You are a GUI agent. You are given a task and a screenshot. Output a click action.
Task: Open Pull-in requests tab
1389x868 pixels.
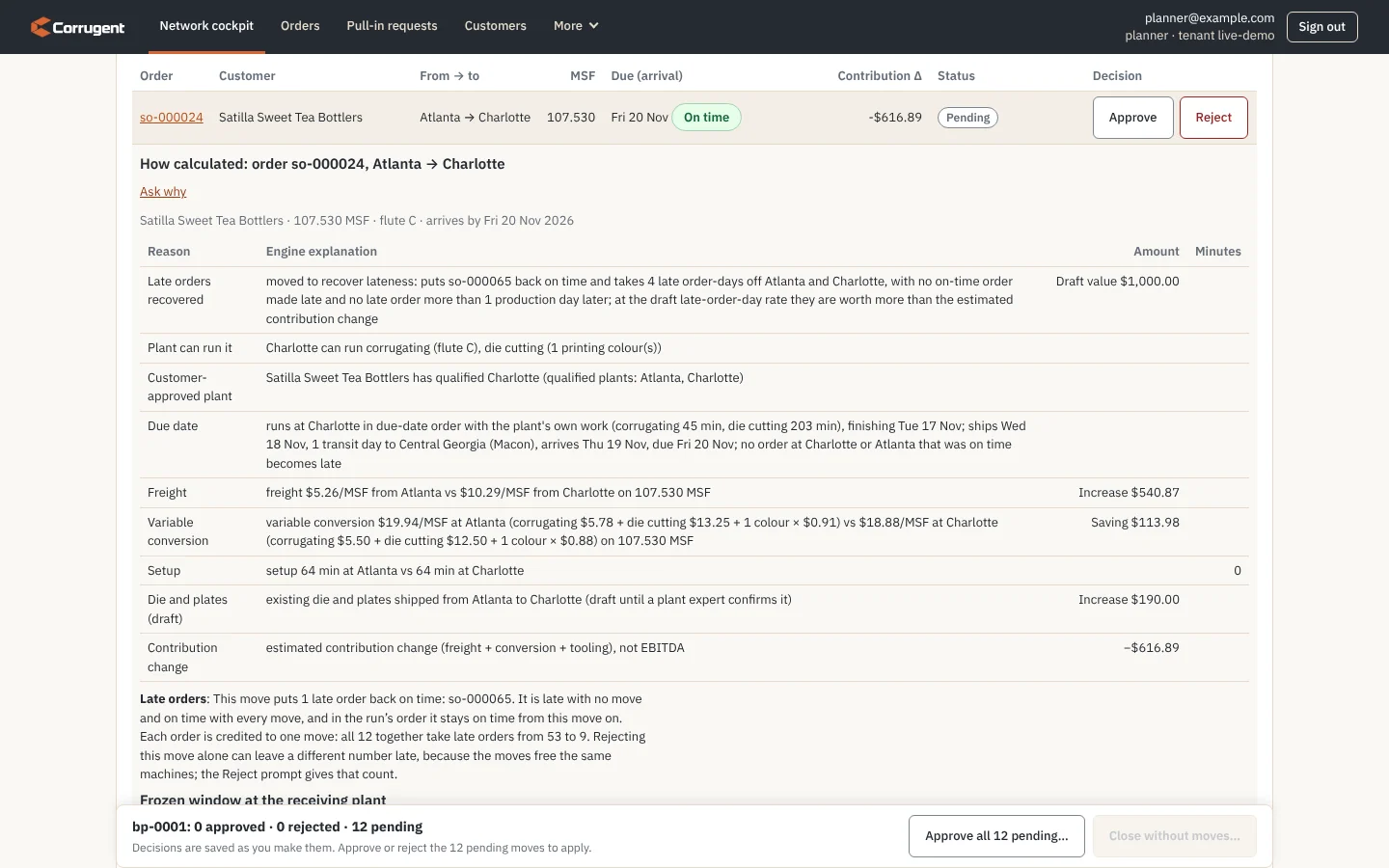point(392,26)
